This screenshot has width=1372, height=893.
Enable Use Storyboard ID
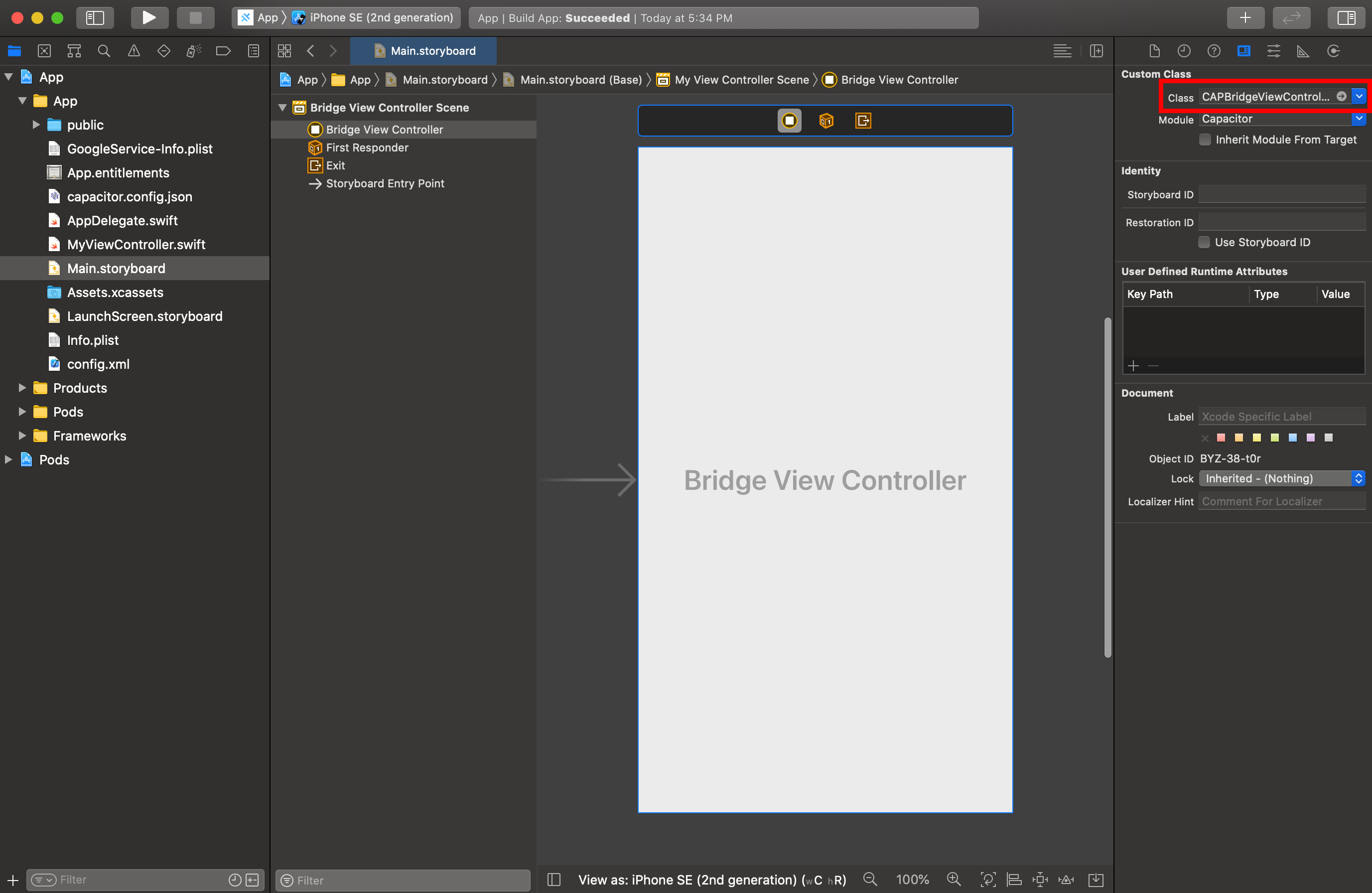[1204, 242]
